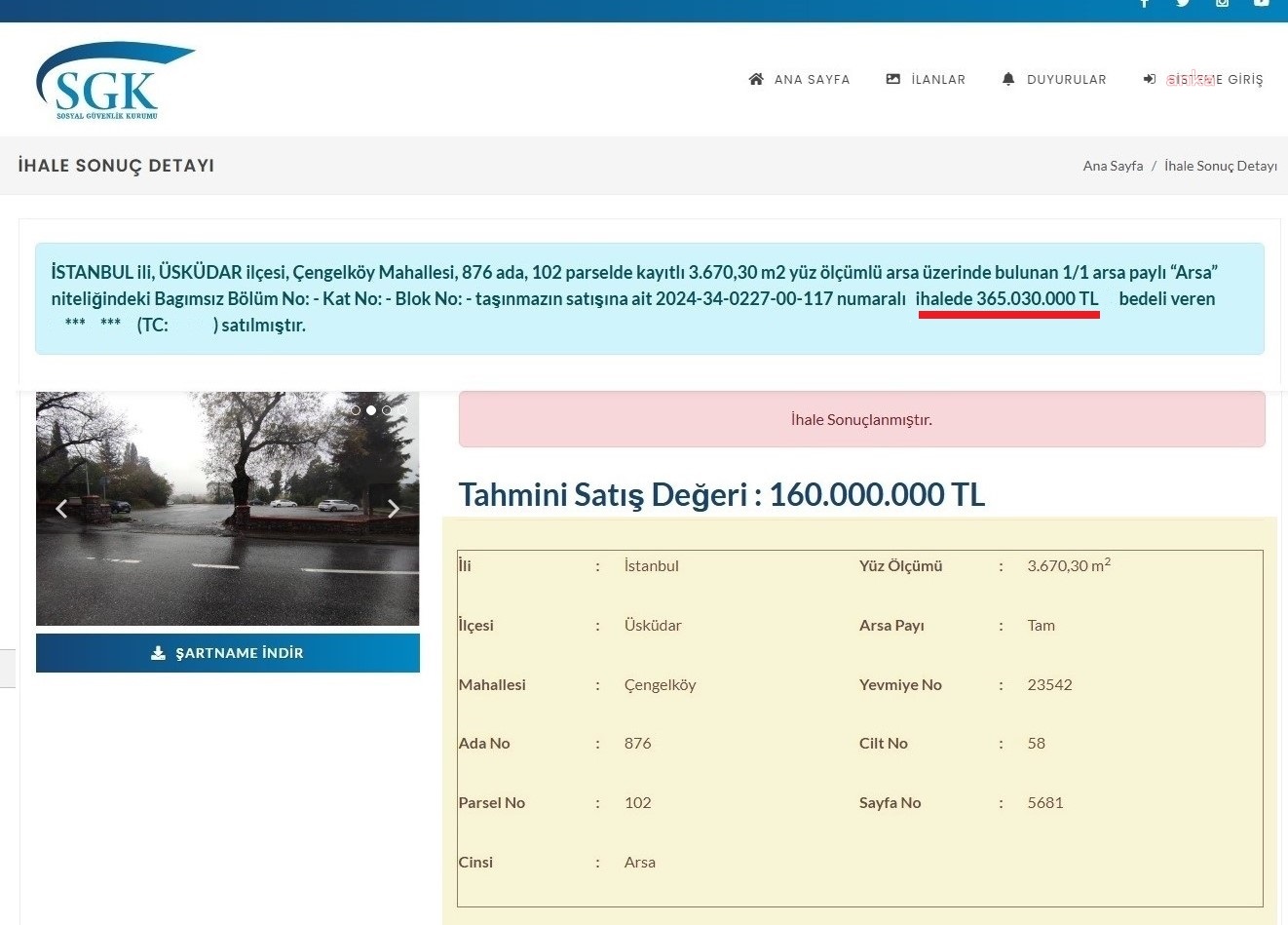Click the home icon beside Ana Sayfa
The image size is (1288, 925).
[756, 79]
